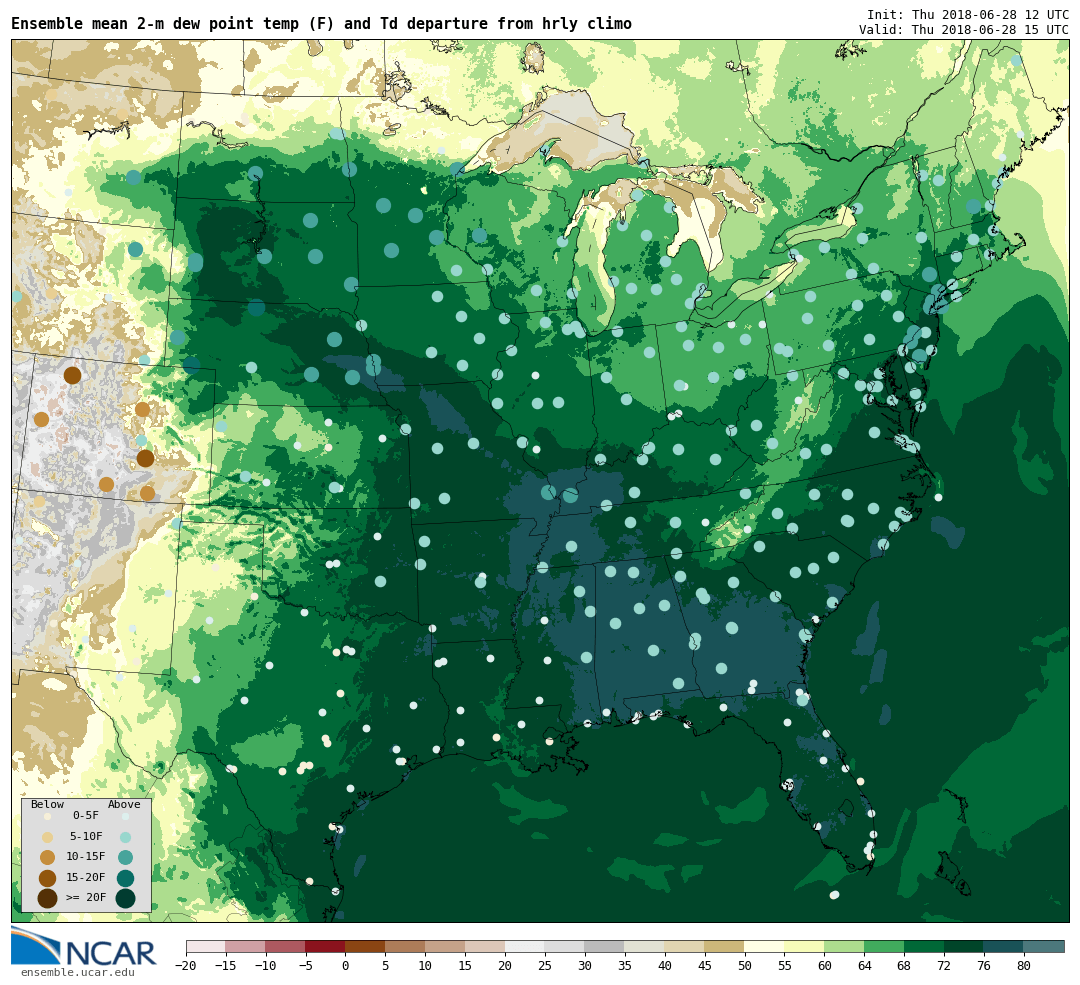Select the Above '>= 20F' legend circle
The width and height of the screenshot is (1080, 985).
click(x=125, y=898)
